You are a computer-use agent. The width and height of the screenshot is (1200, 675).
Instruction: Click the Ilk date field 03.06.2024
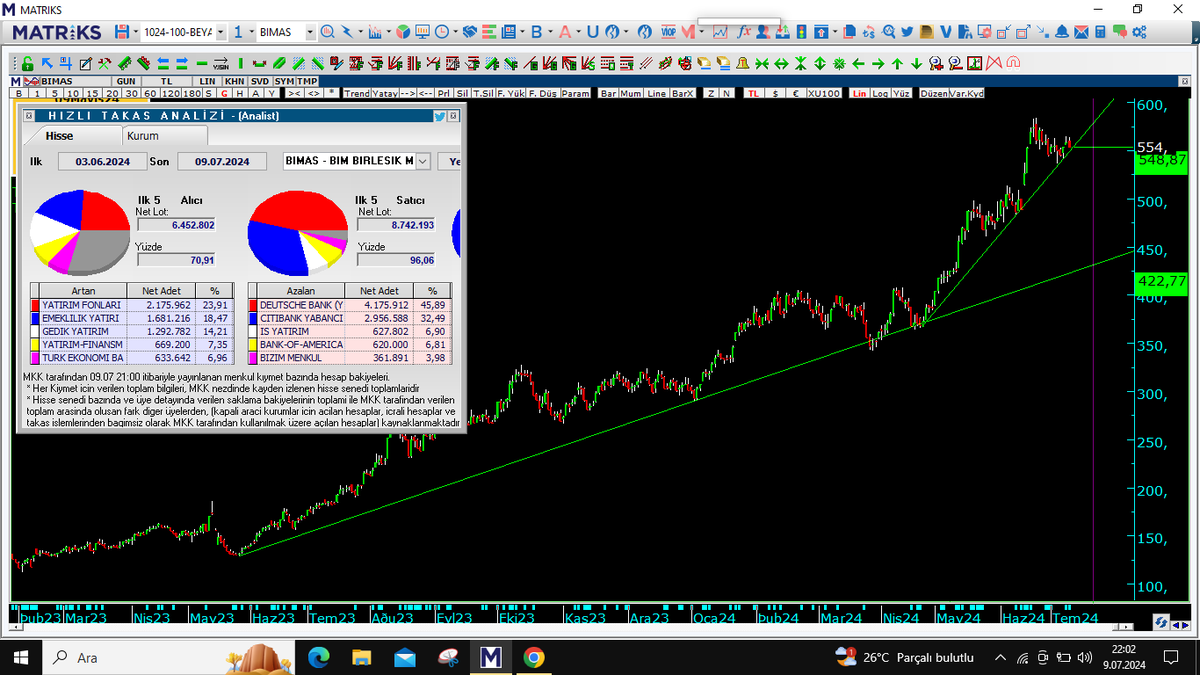coord(102,161)
